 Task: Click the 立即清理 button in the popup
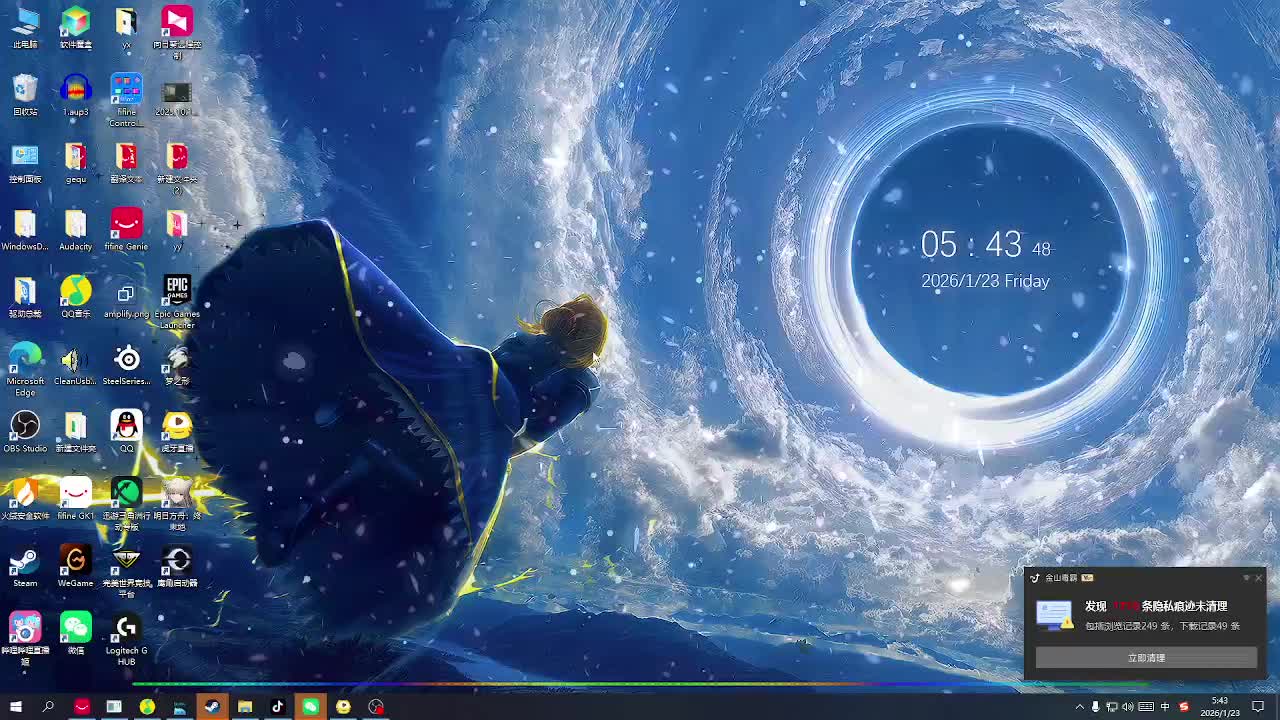click(x=1146, y=658)
